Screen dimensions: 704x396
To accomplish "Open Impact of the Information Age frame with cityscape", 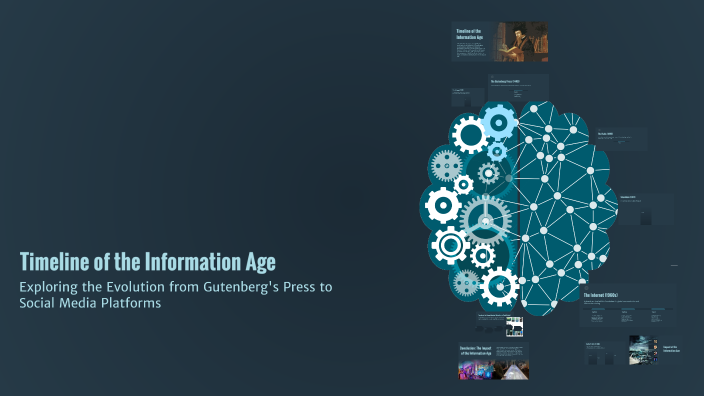I will pos(655,350).
